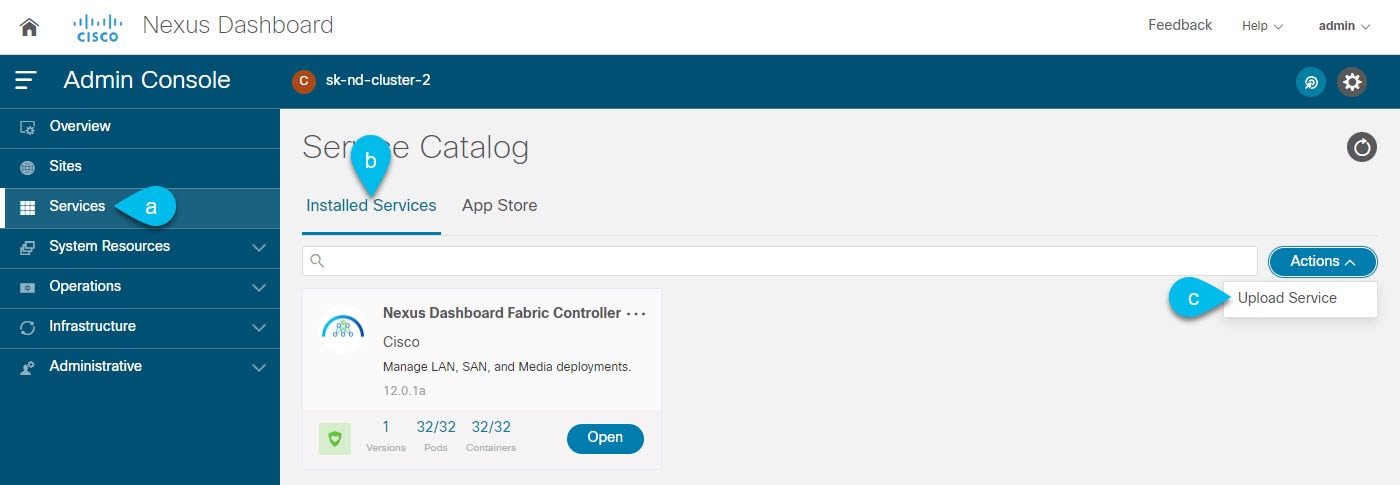
Task: Focus the service search field
Action: pos(780,261)
